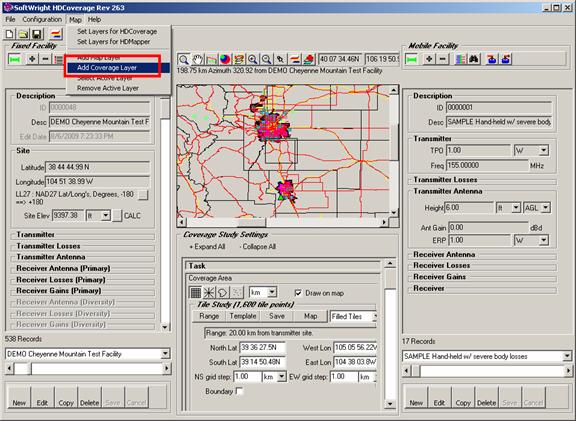
Task: Open the ERP W units dropdown
Action: [x=544, y=241]
